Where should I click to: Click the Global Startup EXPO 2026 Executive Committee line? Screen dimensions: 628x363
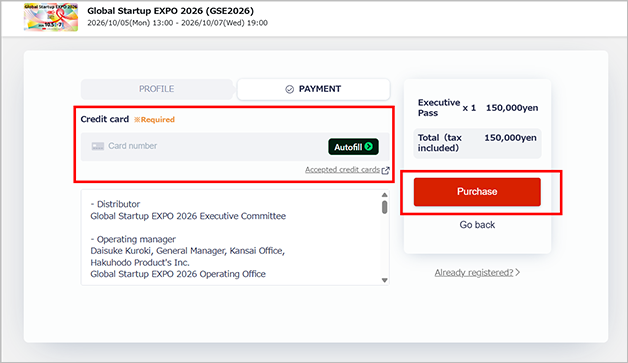[x=188, y=216]
